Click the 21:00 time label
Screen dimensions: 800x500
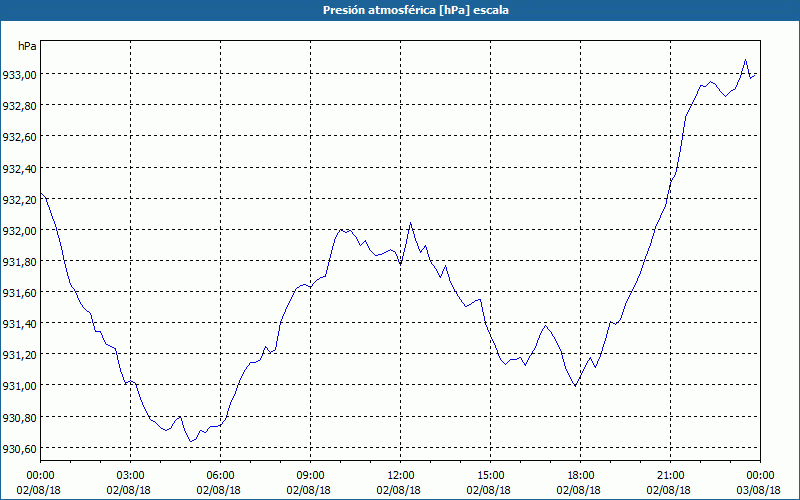(x=668, y=476)
